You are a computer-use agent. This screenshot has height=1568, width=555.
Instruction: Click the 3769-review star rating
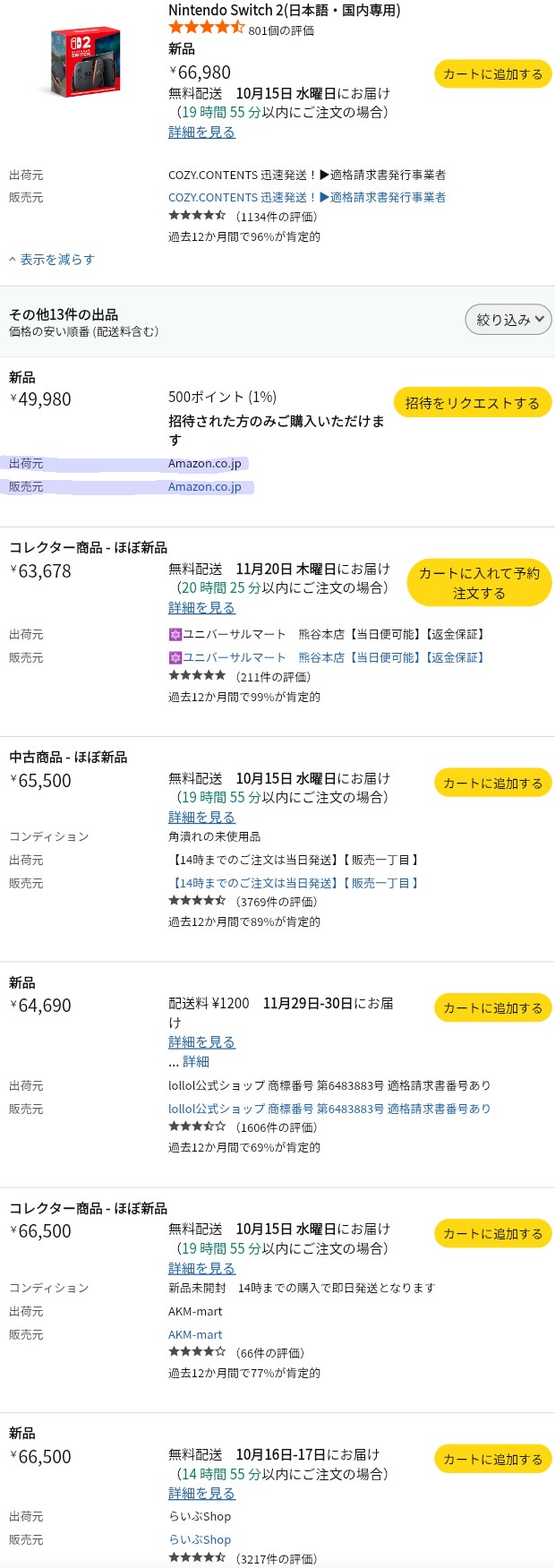tap(197, 902)
